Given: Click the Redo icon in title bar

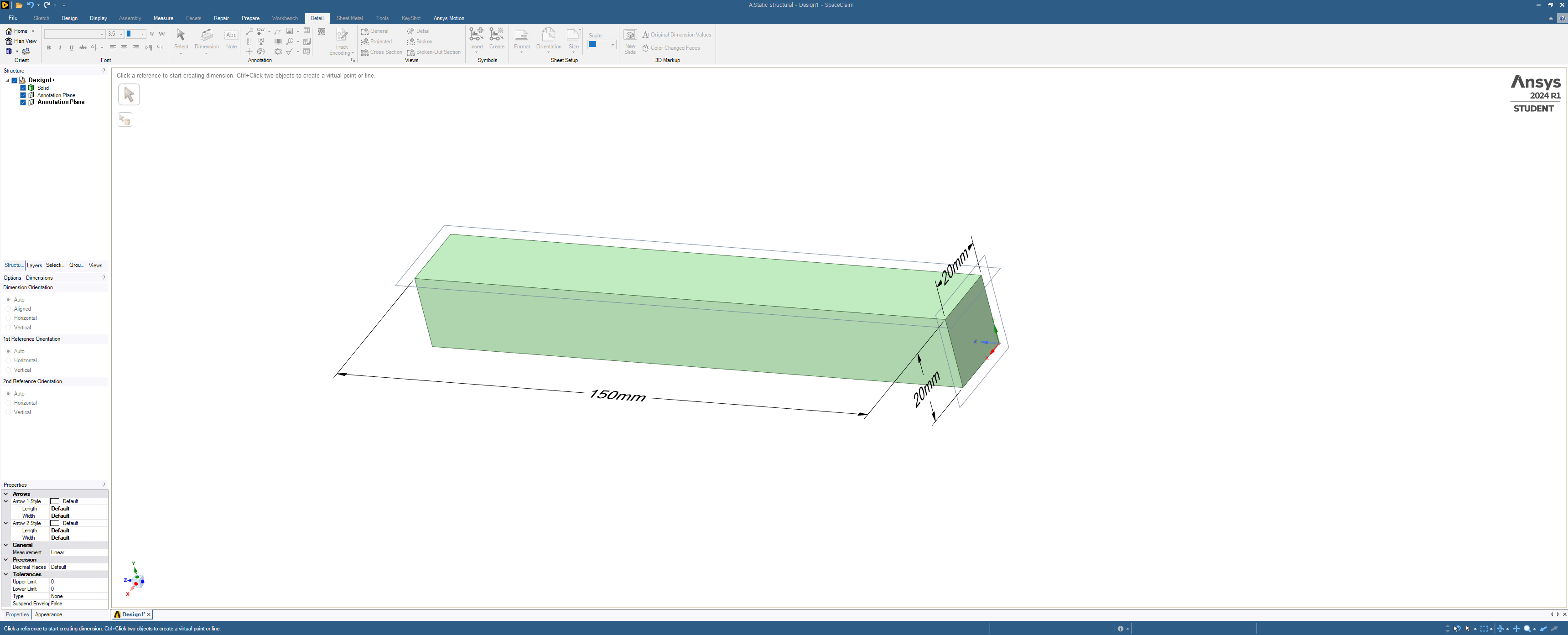Looking at the screenshot, I should click(46, 5).
